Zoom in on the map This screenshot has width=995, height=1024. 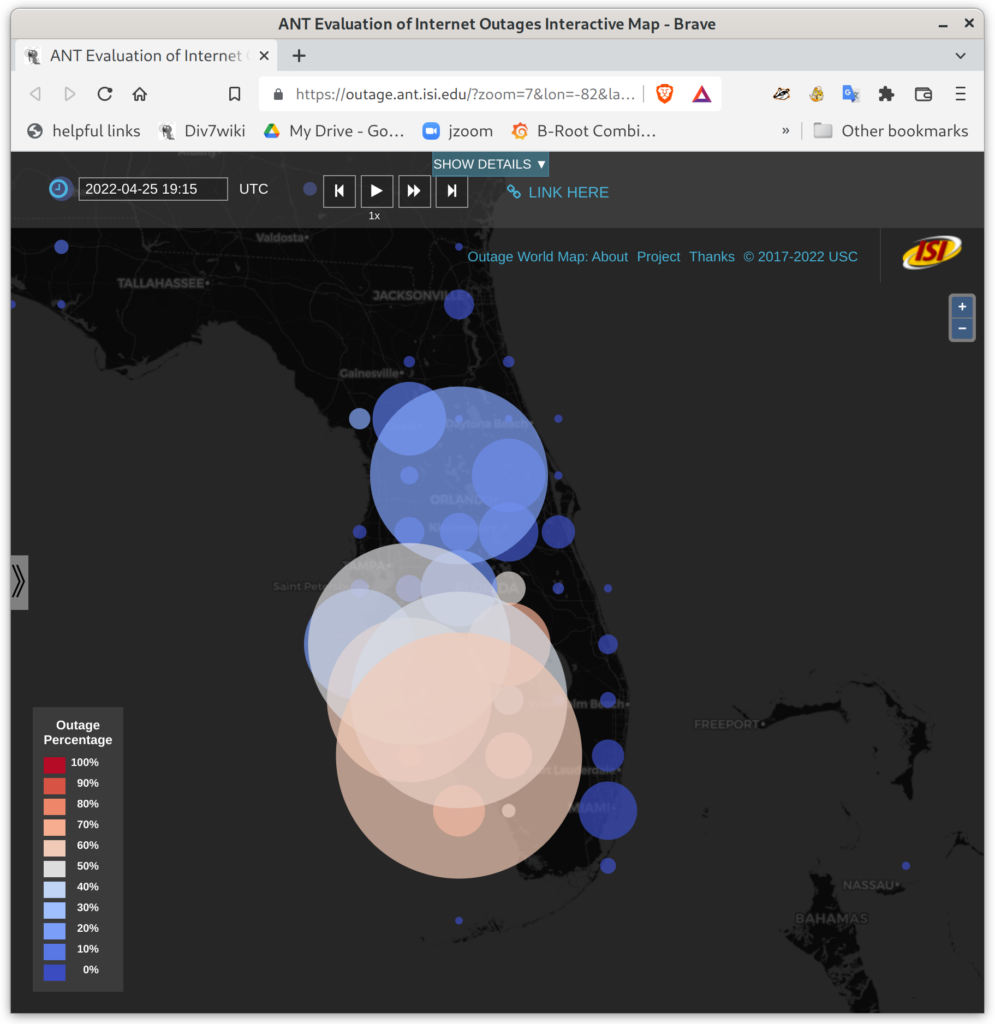(962, 307)
